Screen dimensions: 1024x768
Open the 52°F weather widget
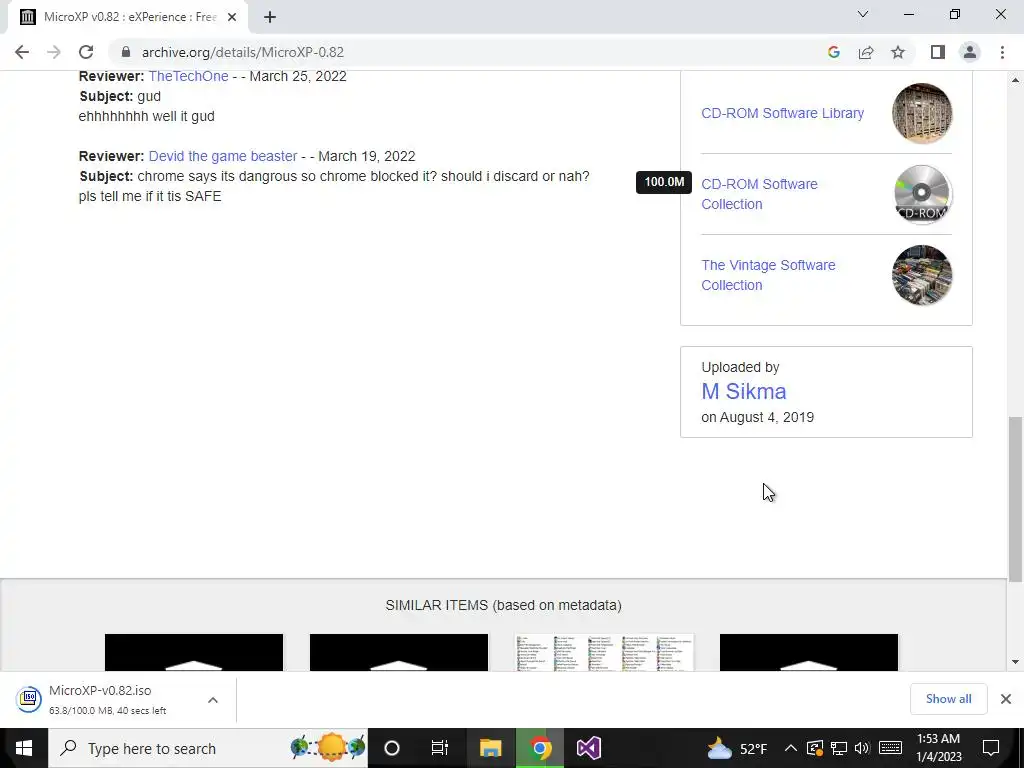click(x=737, y=748)
